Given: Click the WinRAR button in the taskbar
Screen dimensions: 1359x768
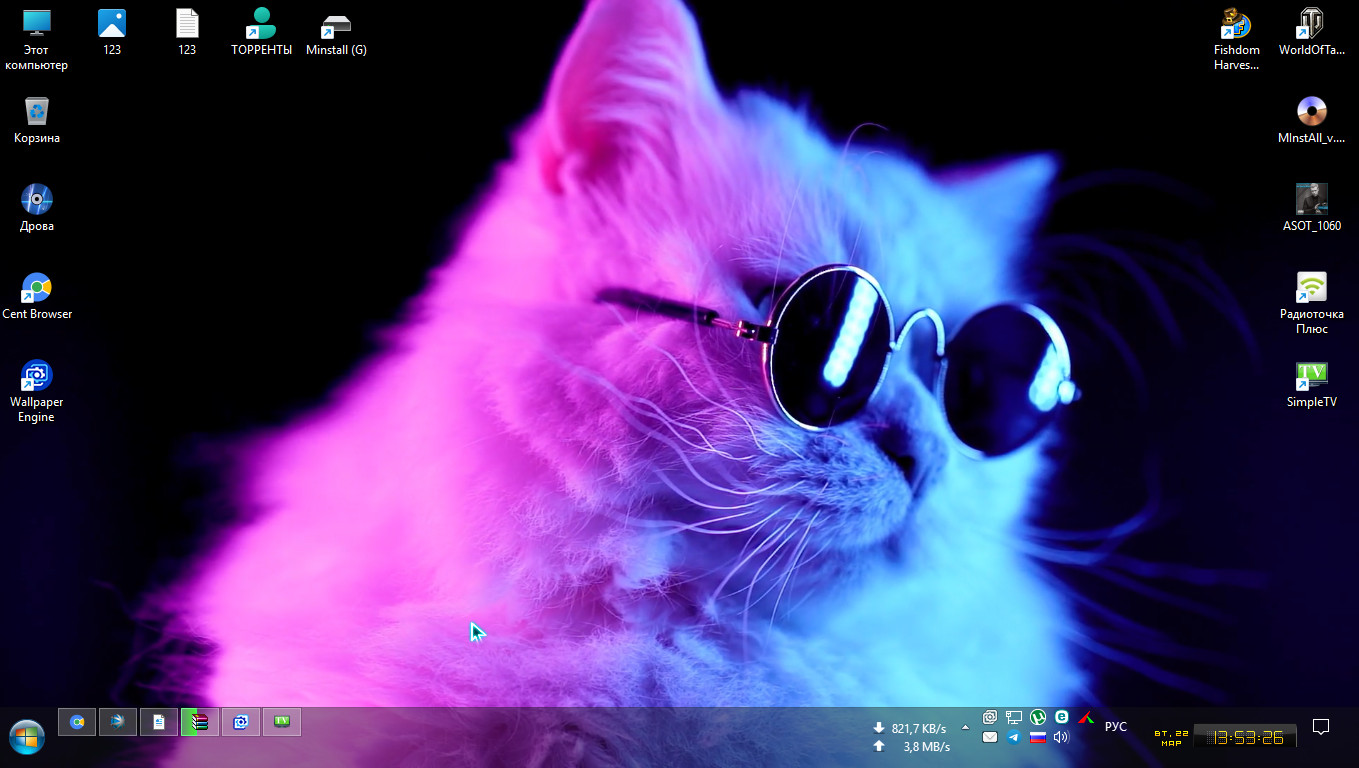Looking at the screenshot, I should [200, 722].
